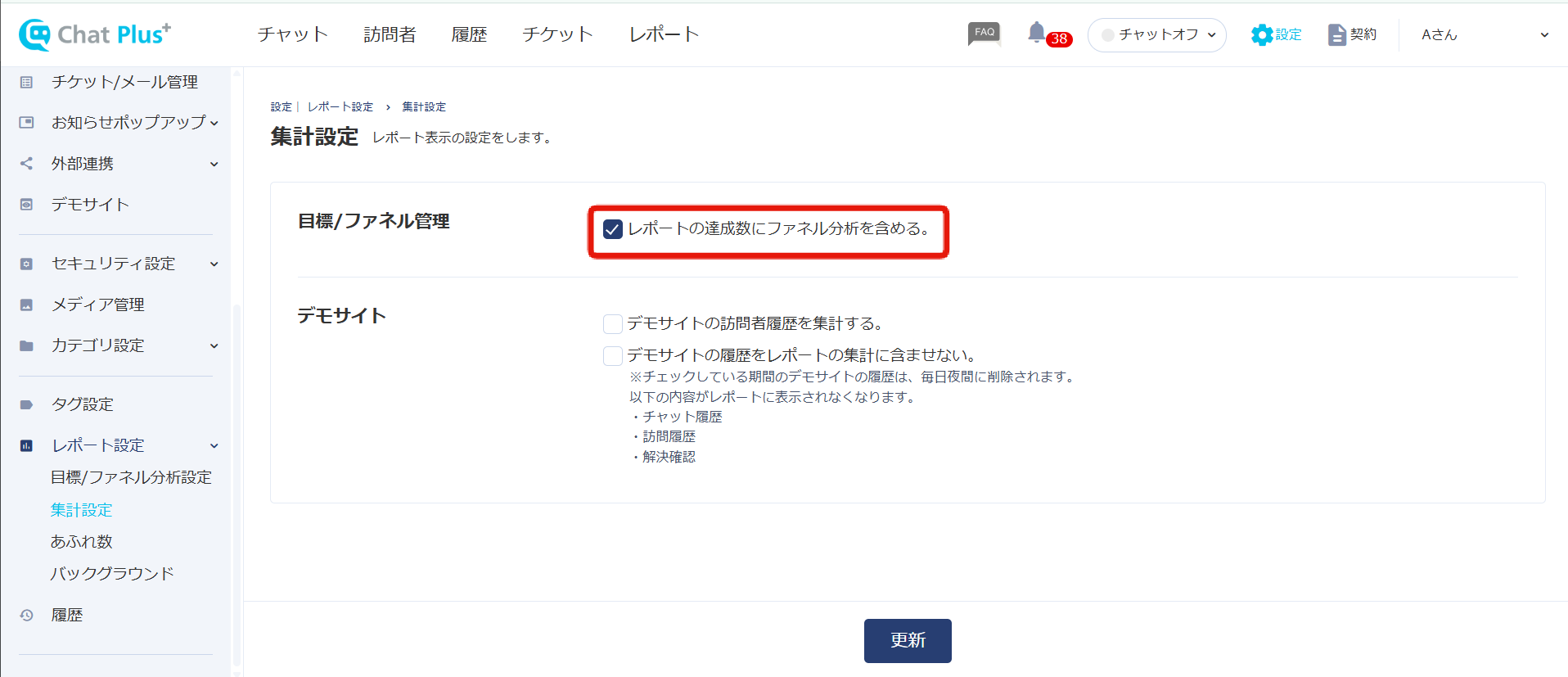Click the external integration share icon

click(x=26, y=164)
